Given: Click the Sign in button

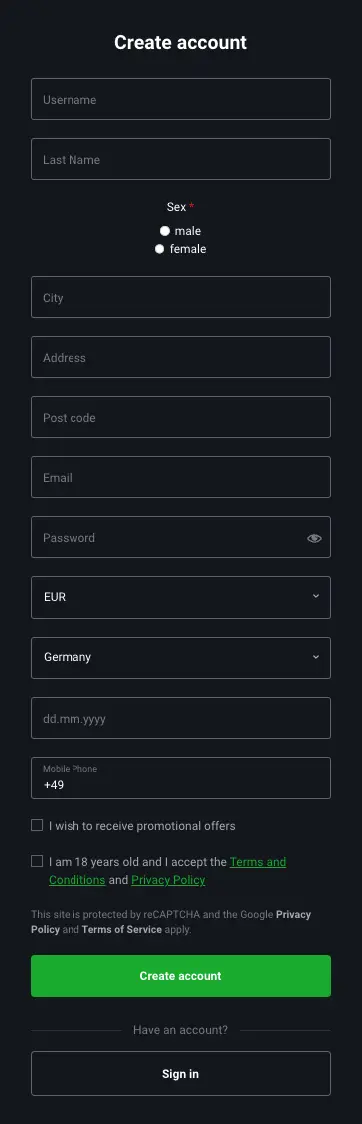Looking at the screenshot, I should point(181,1073).
